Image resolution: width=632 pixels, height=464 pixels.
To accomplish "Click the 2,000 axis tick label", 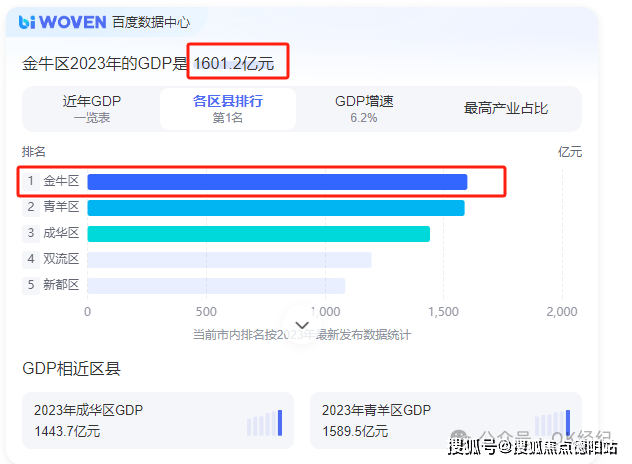I will tap(562, 312).
